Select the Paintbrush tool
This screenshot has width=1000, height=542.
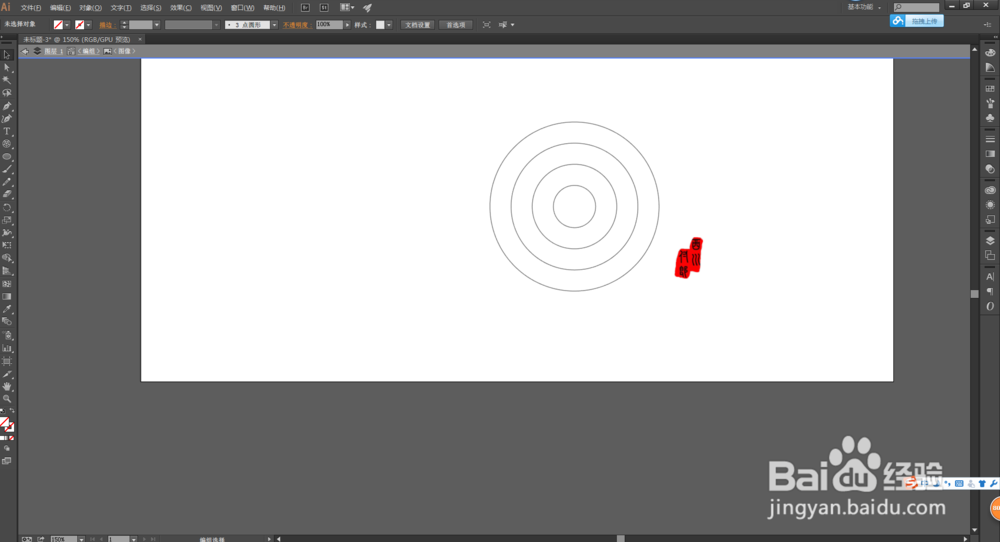[7, 170]
